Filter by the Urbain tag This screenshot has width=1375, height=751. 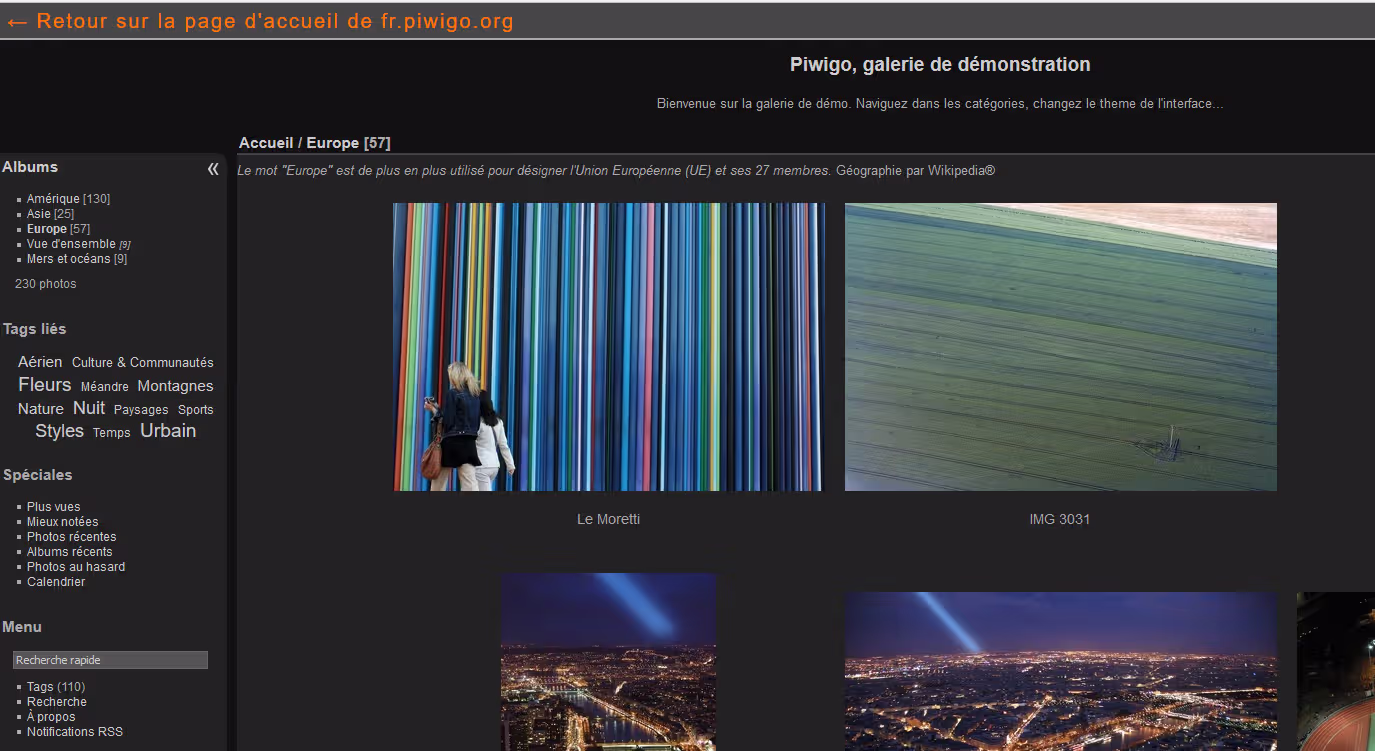pos(168,431)
